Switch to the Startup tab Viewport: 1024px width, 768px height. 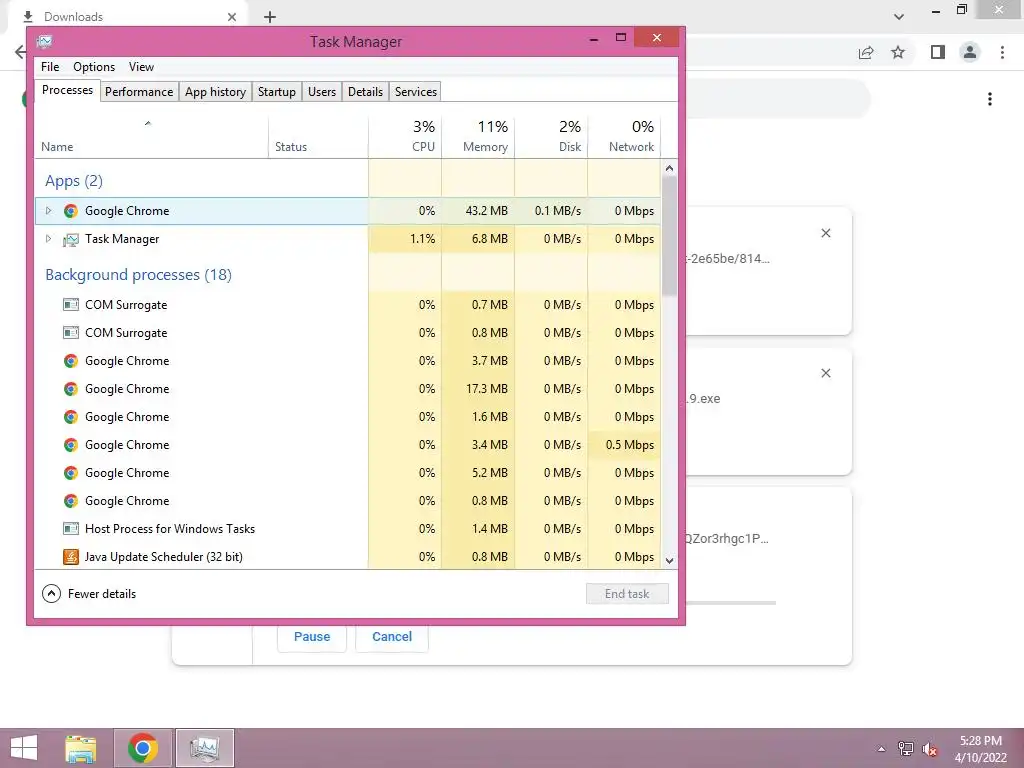(x=277, y=91)
